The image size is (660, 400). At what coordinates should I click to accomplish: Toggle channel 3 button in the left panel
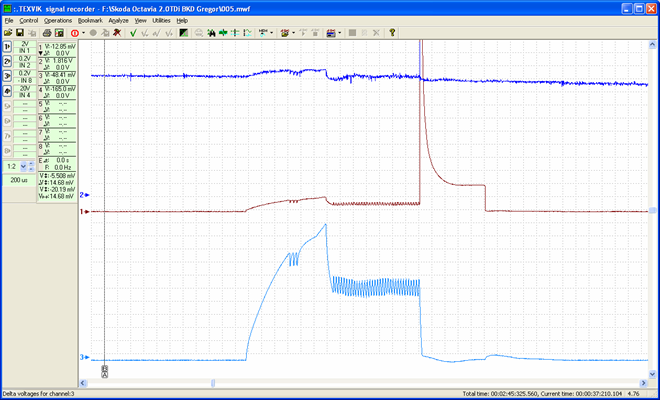pyautogui.click(x=8, y=76)
